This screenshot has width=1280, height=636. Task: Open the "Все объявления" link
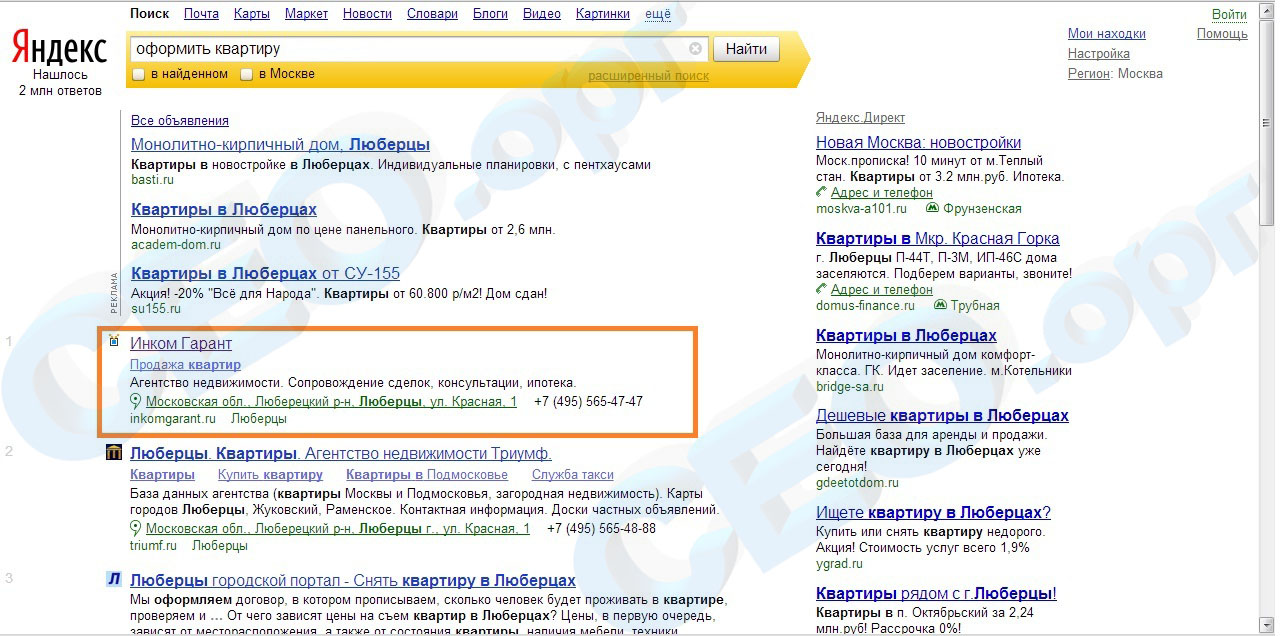pyautogui.click(x=180, y=121)
